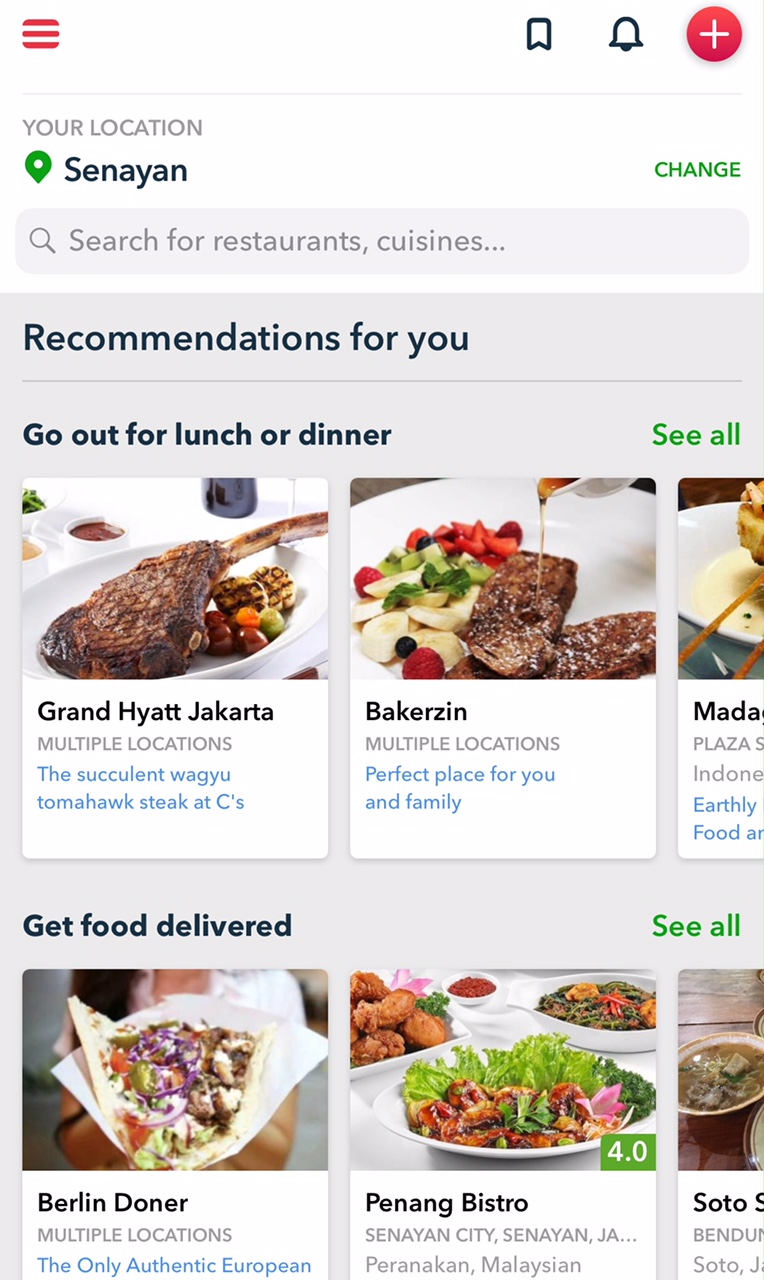Change your current location
The image size is (764, 1280).
pos(697,170)
